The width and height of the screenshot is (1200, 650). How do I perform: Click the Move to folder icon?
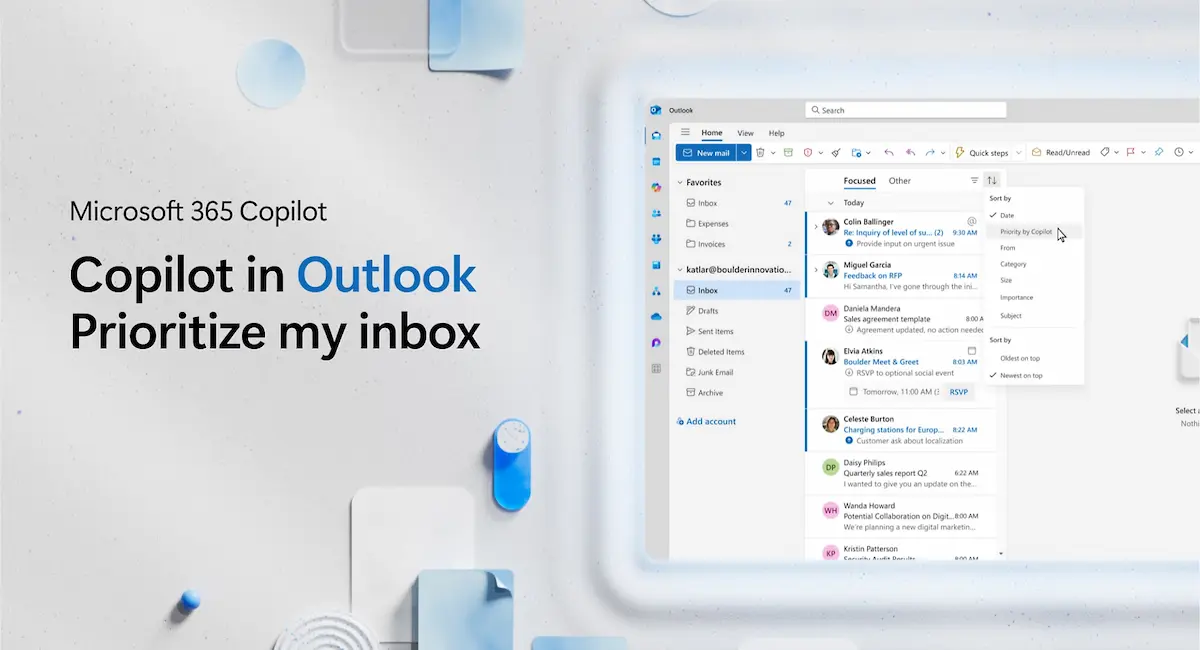click(857, 152)
